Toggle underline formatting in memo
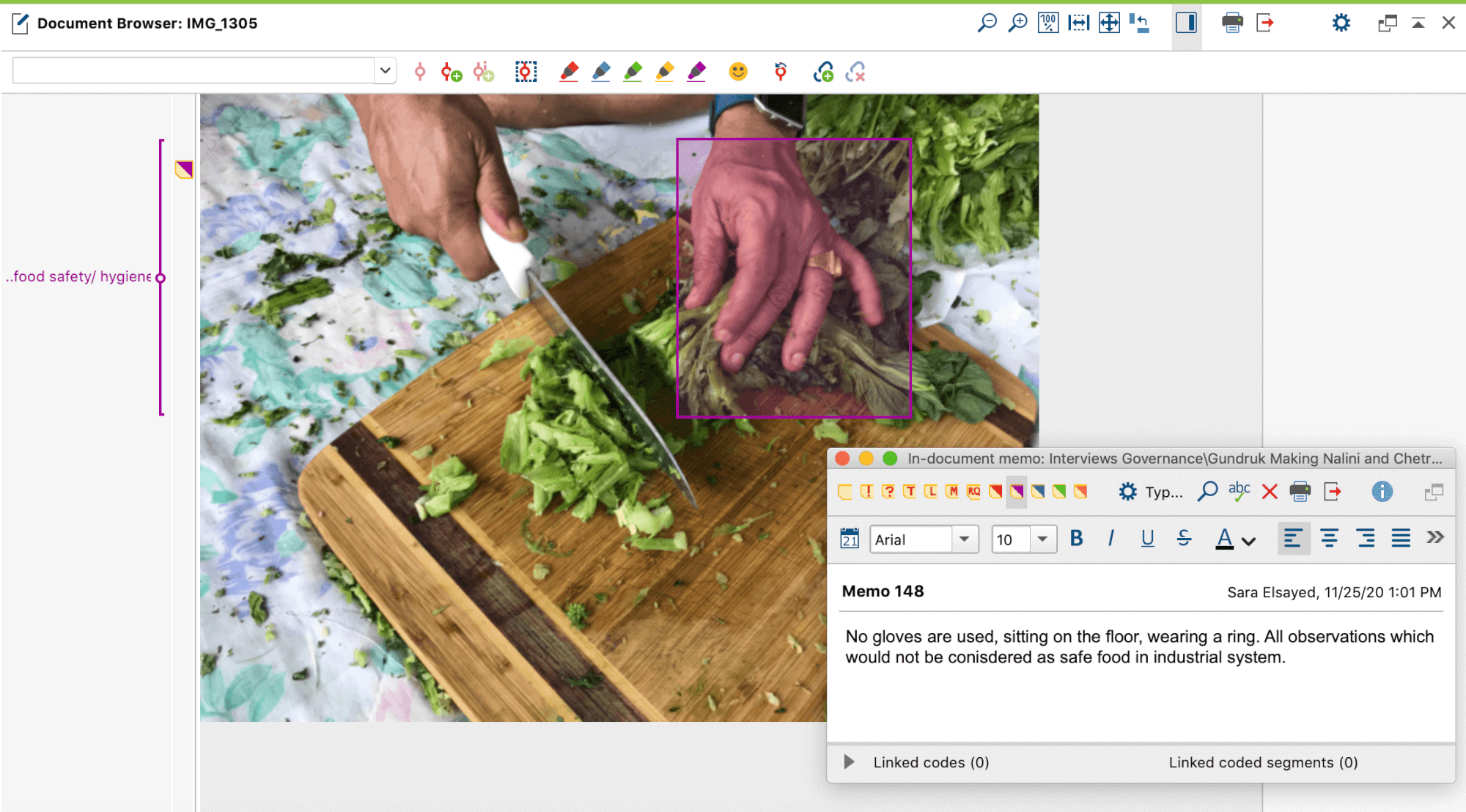The width and height of the screenshot is (1466, 812). [x=1147, y=539]
